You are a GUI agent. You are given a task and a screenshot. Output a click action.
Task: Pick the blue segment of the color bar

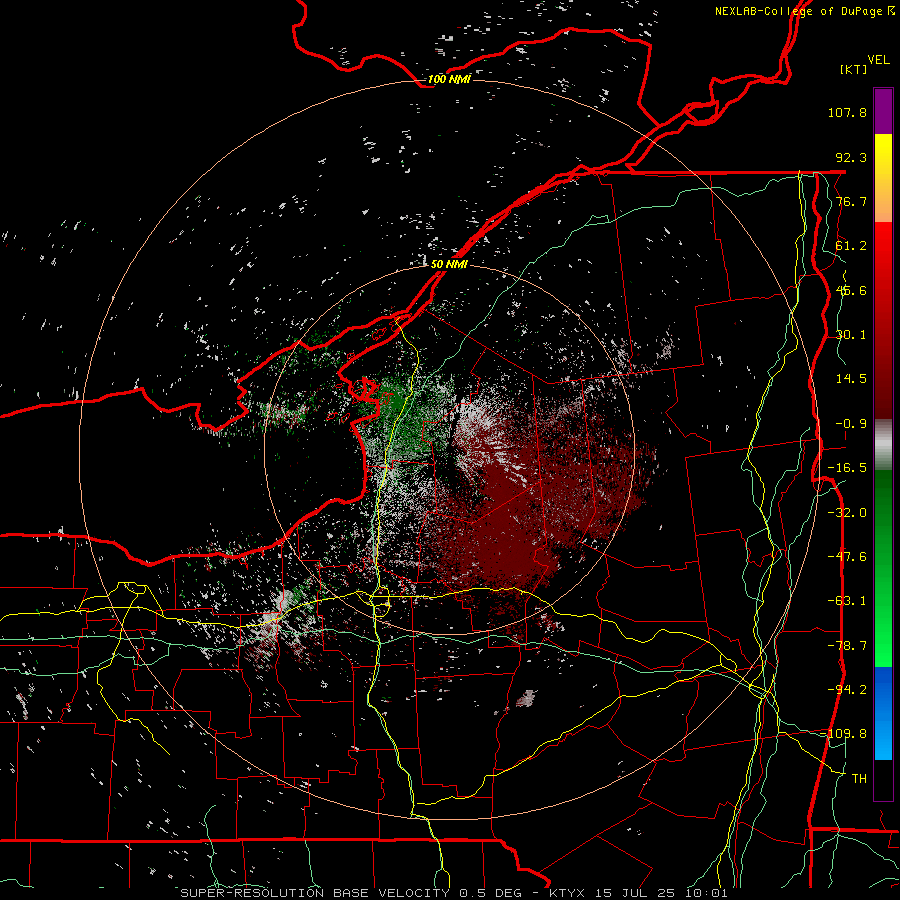(883, 713)
